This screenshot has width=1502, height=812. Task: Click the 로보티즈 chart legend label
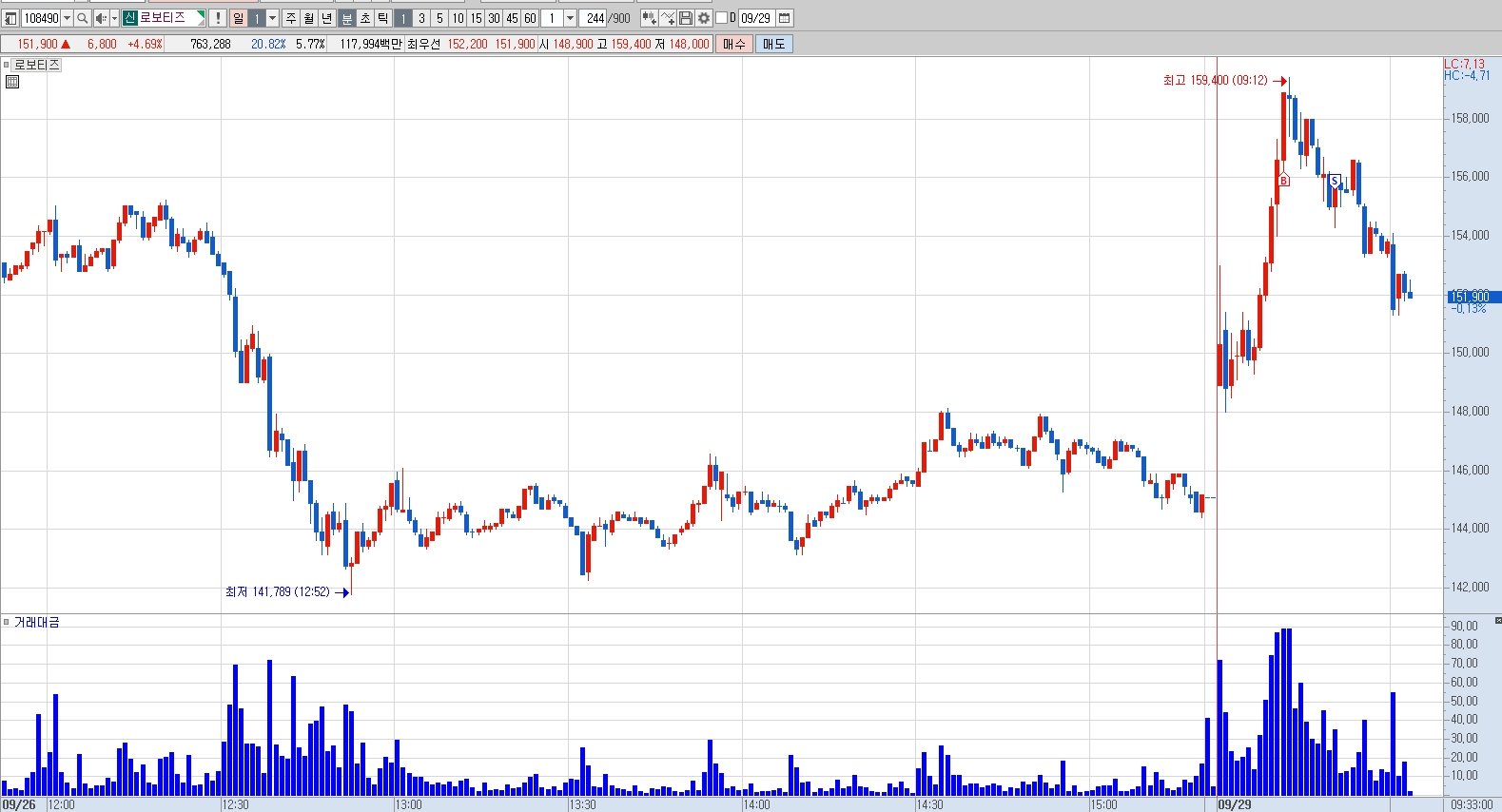click(37, 65)
